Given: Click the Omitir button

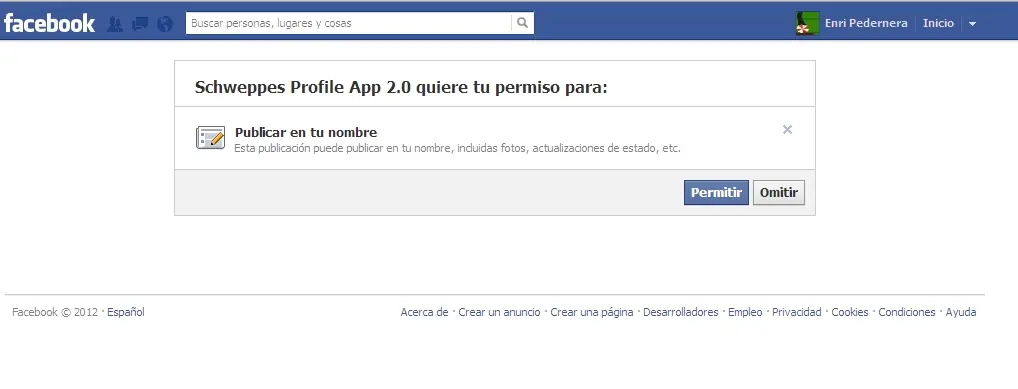Looking at the screenshot, I should click(778, 193).
